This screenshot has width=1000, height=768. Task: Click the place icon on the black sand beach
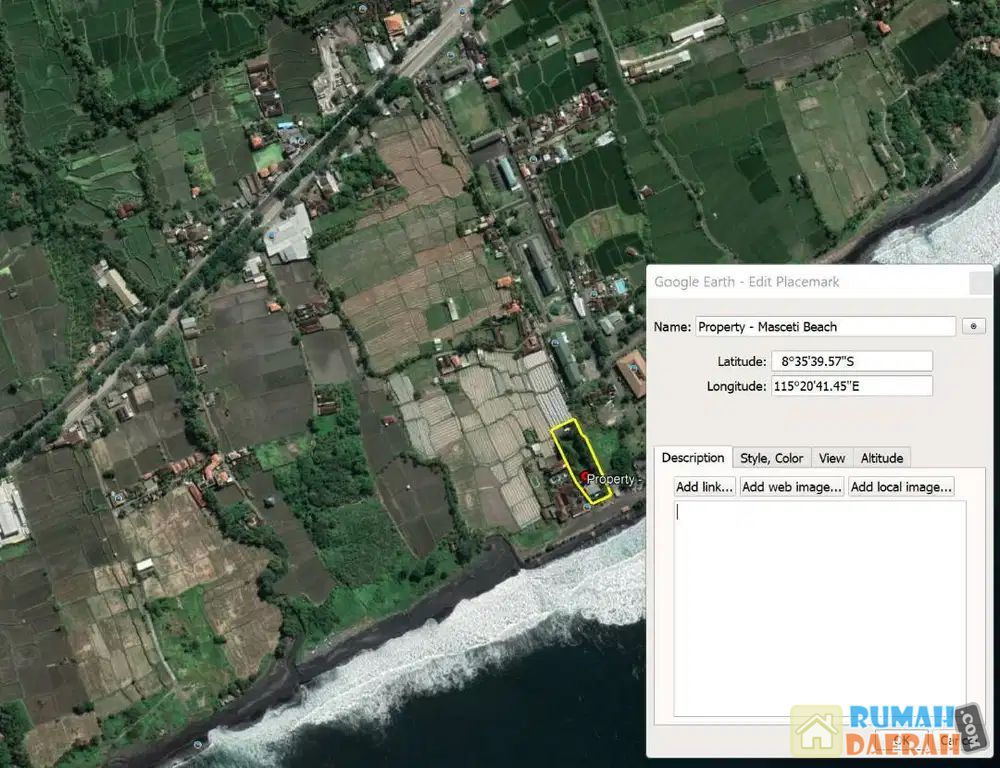pyautogui.click(x=197, y=744)
